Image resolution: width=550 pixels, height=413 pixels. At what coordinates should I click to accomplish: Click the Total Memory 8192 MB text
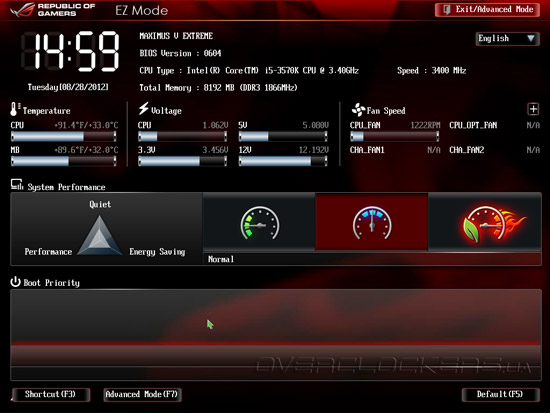coord(218,88)
